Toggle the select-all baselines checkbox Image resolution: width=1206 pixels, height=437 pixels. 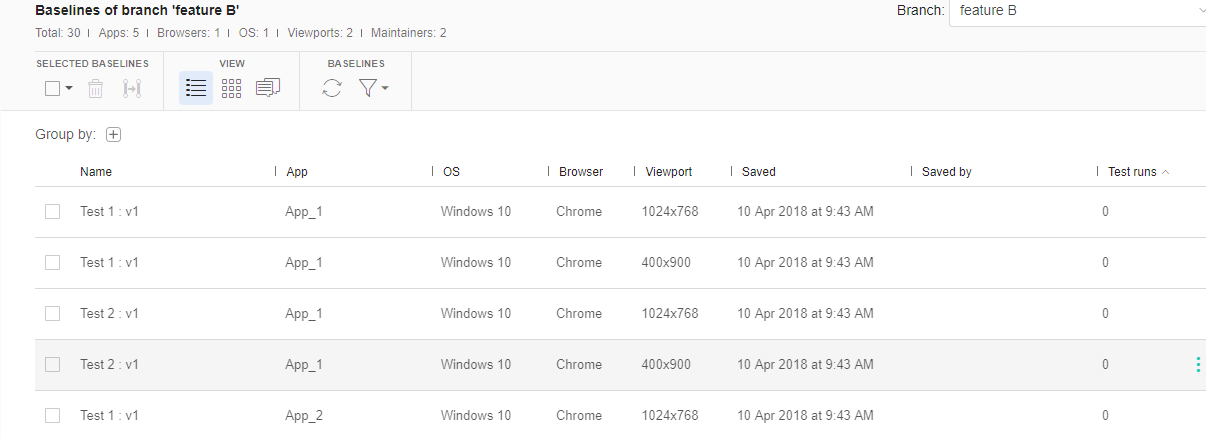[x=53, y=88]
